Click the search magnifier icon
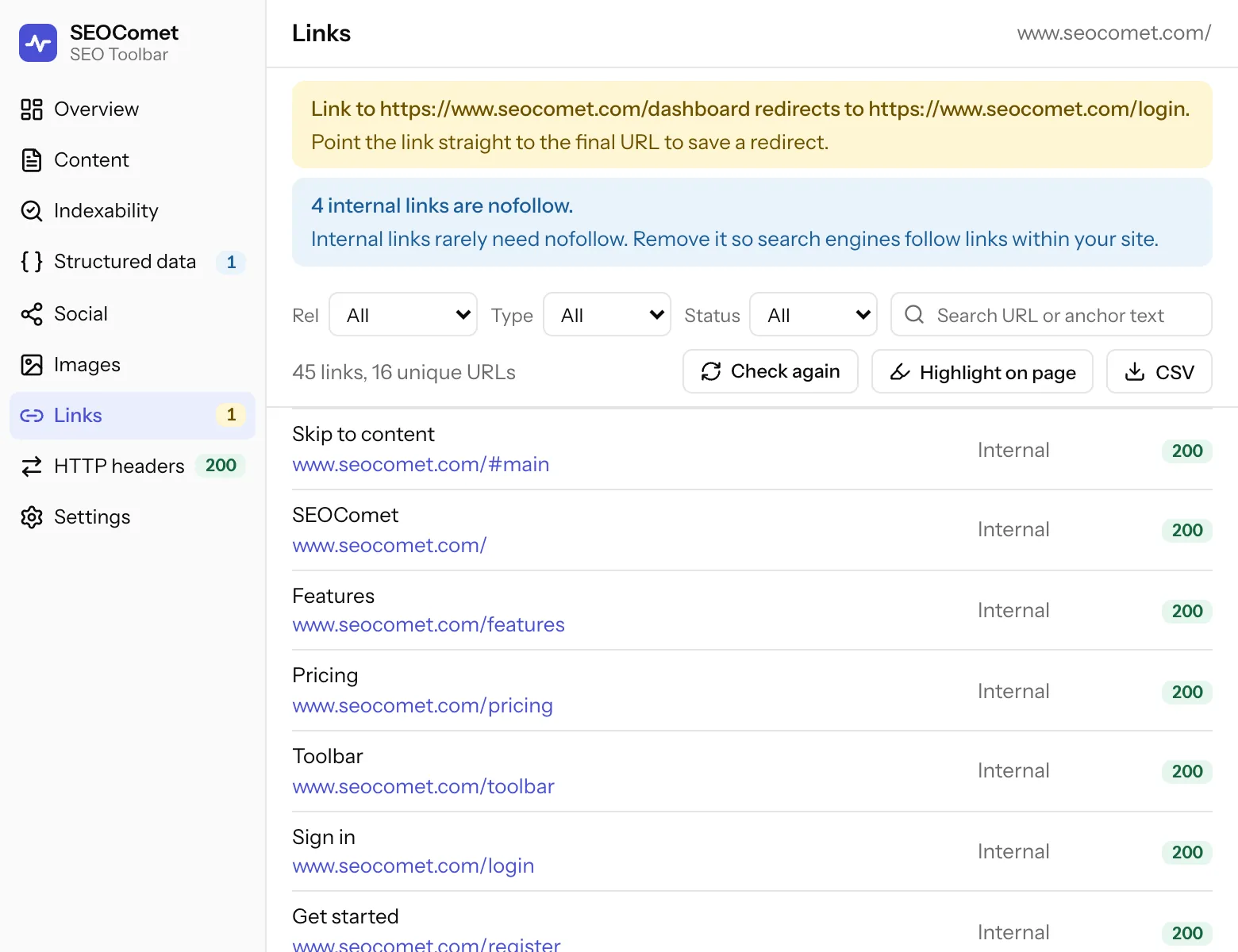Image resolution: width=1238 pixels, height=952 pixels. coord(914,315)
